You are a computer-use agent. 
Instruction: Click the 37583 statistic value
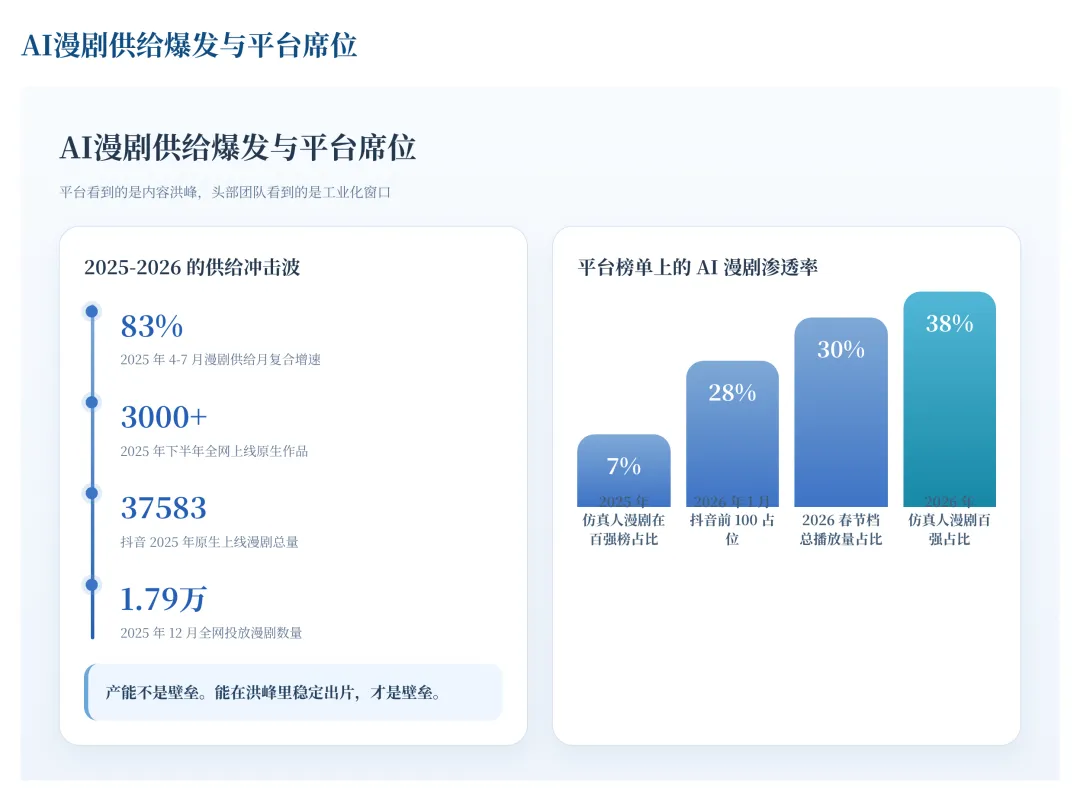click(164, 508)
